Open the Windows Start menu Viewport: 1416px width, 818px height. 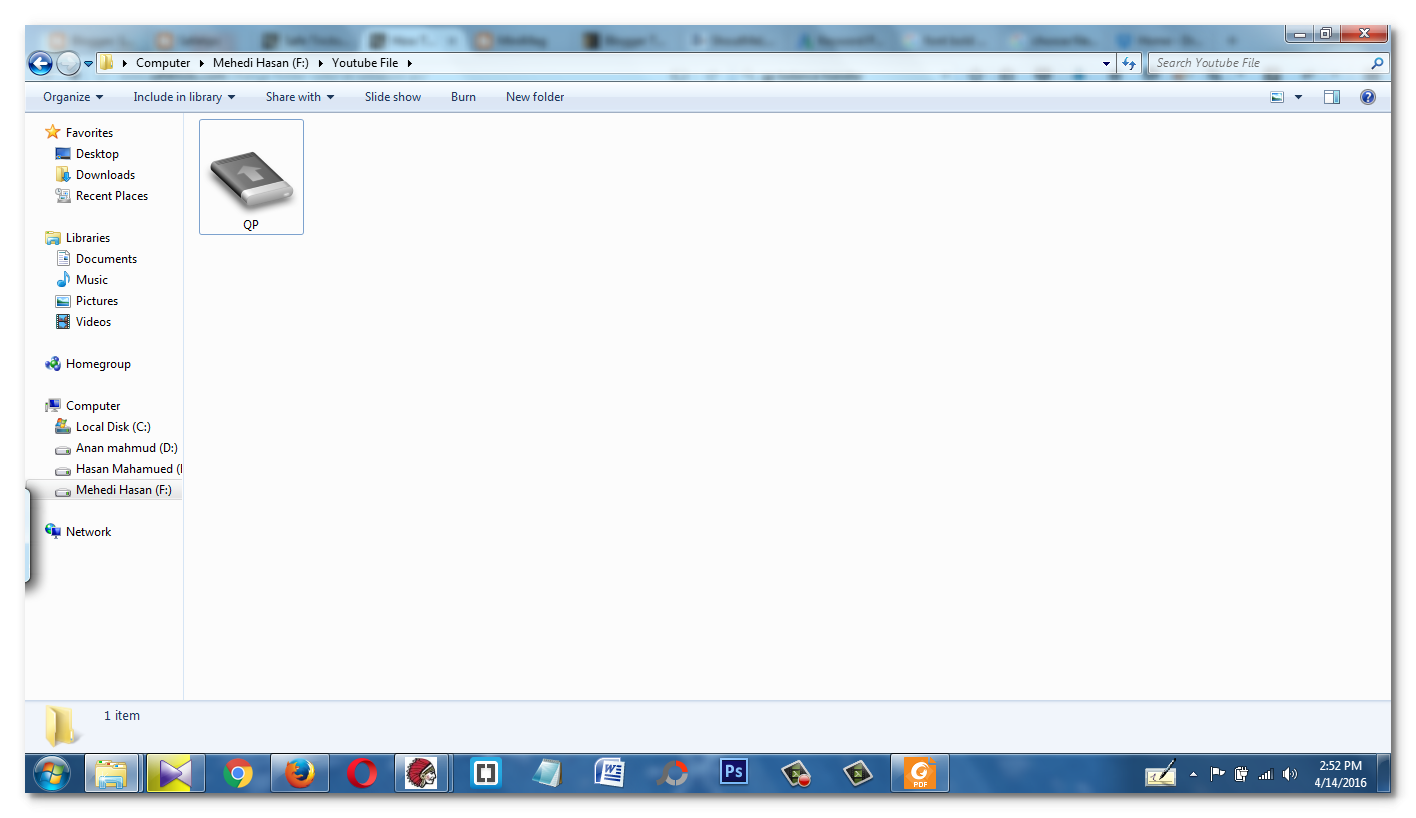[x=51, y=773]
